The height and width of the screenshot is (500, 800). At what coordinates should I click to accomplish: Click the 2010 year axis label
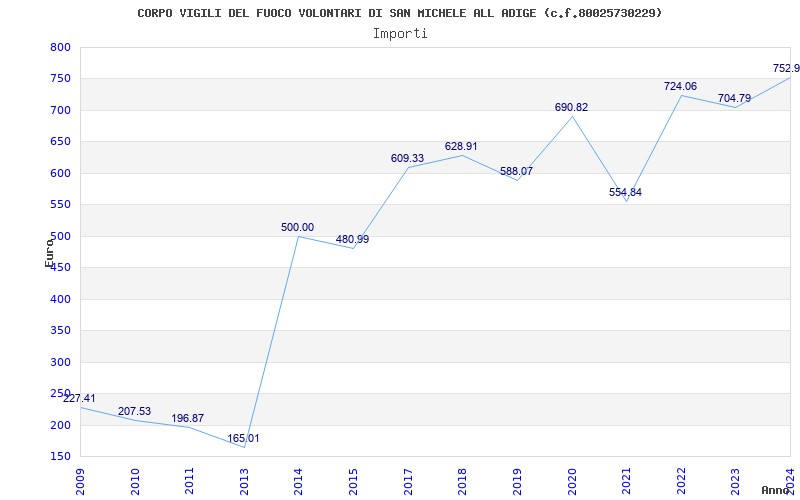(135, 481)
